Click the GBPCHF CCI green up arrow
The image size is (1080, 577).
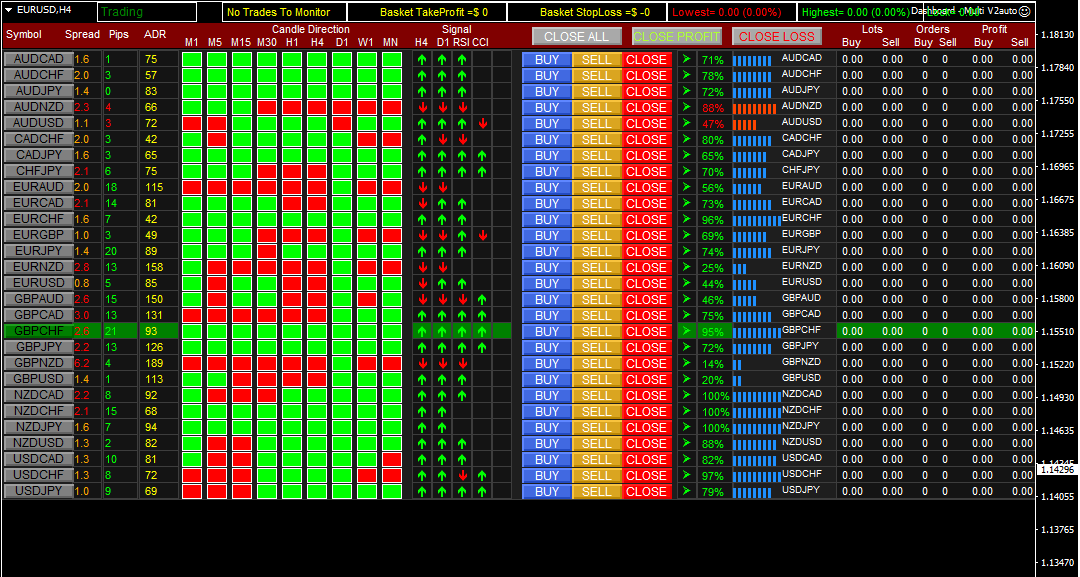[x=482, y=331]
